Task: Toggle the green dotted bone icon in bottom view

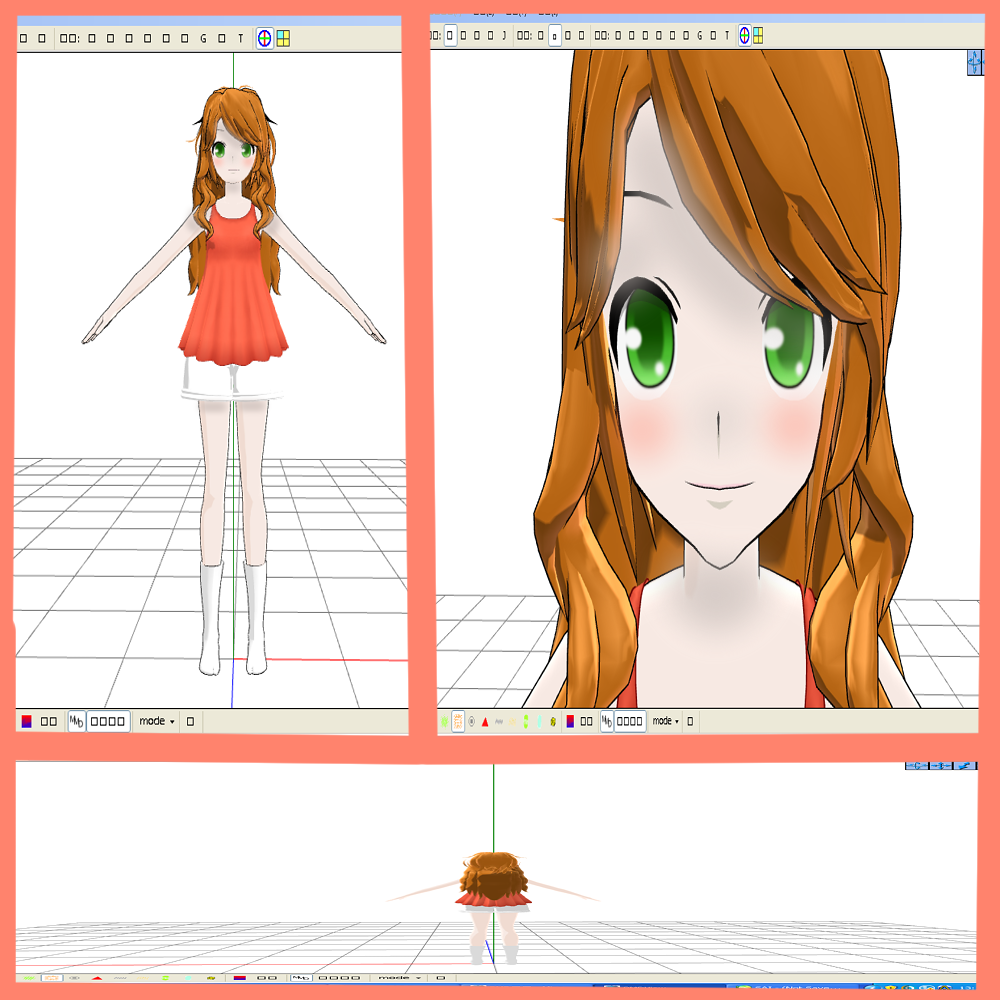Action: point(165,978)
